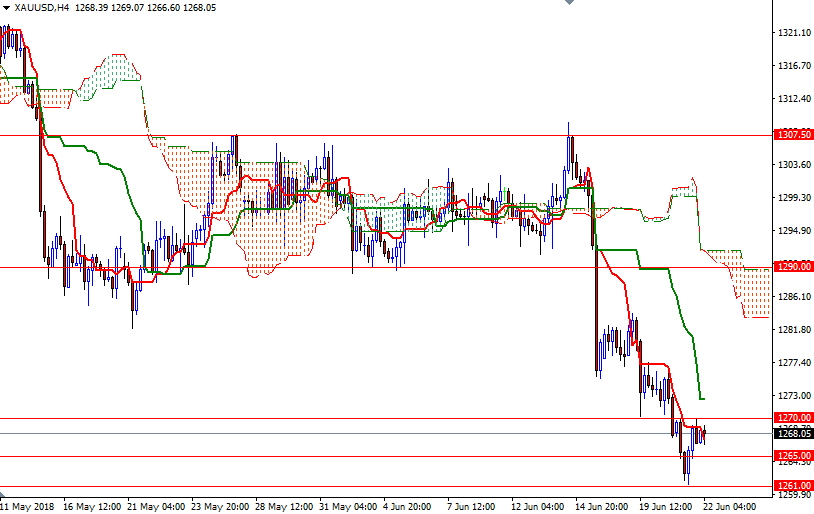Viewport: 814px width, 514px height.
Task: Click the black 1268.05 current price tag
Action: coord(793,433)
